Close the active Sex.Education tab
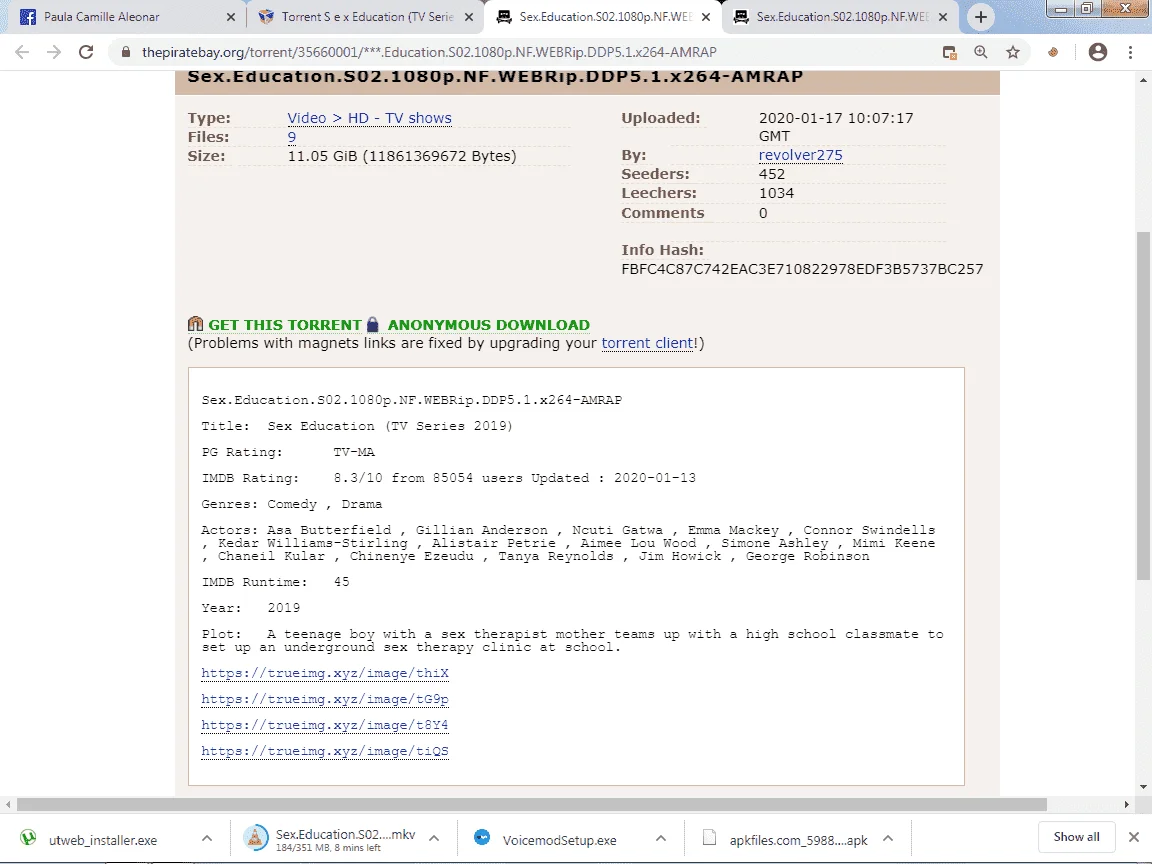The image size is (1152, 864). point(706,17)
